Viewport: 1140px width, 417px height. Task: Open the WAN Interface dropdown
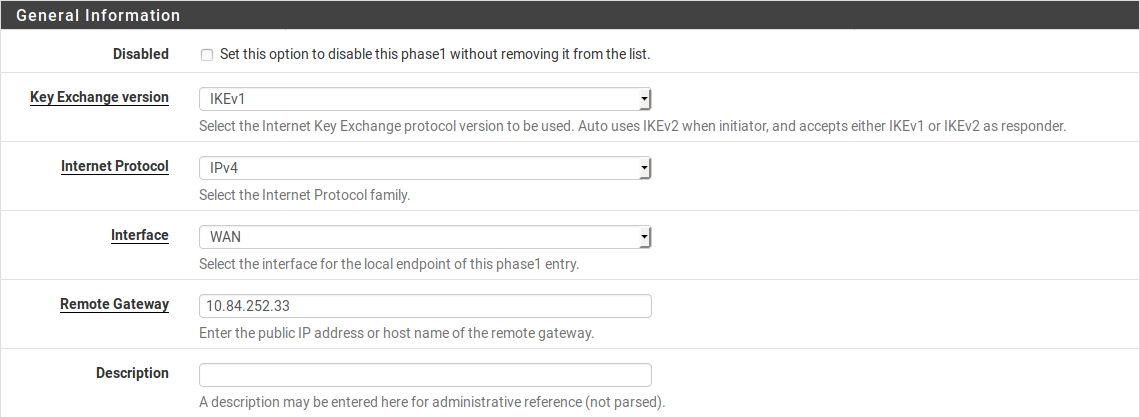pyautogui.click(x=425, y=237)
